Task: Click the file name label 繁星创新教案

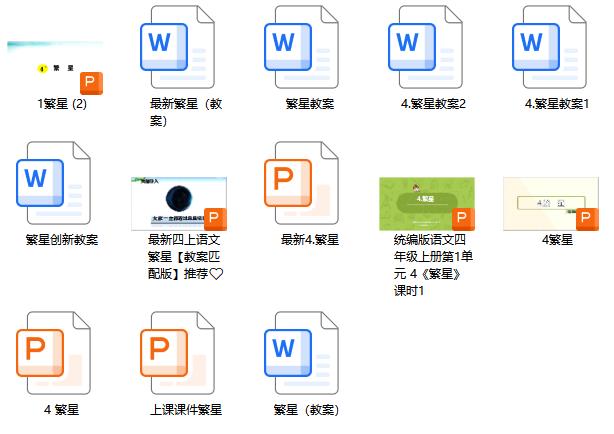Action: 62,240
